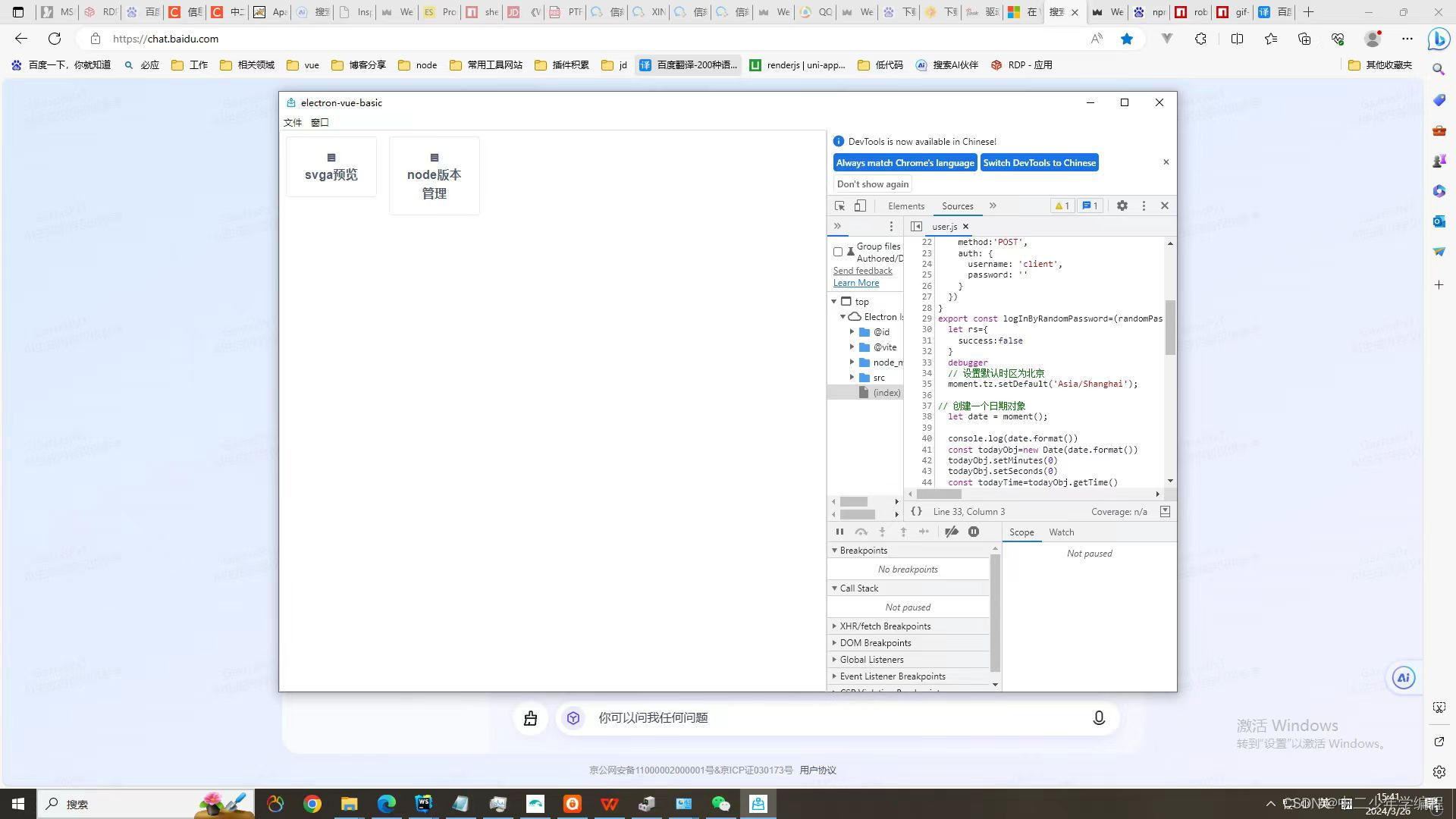Viewport: 1456px width, 819px height.
Task: Expand the @vite folder
Action: [x=852, y=347]
